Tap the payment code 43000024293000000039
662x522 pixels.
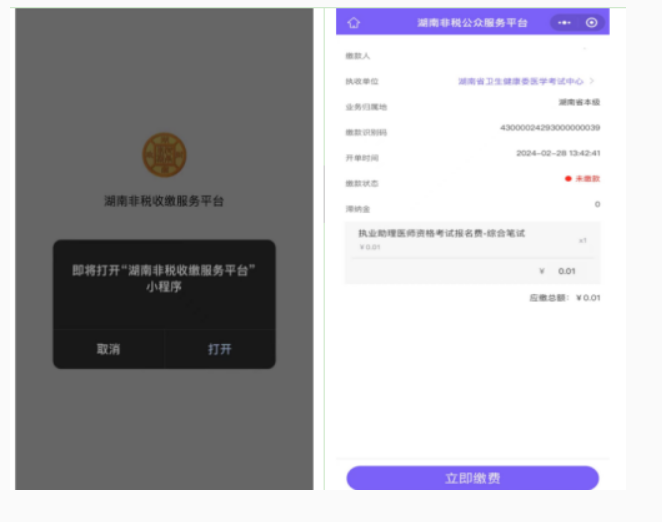click(549, 128)
